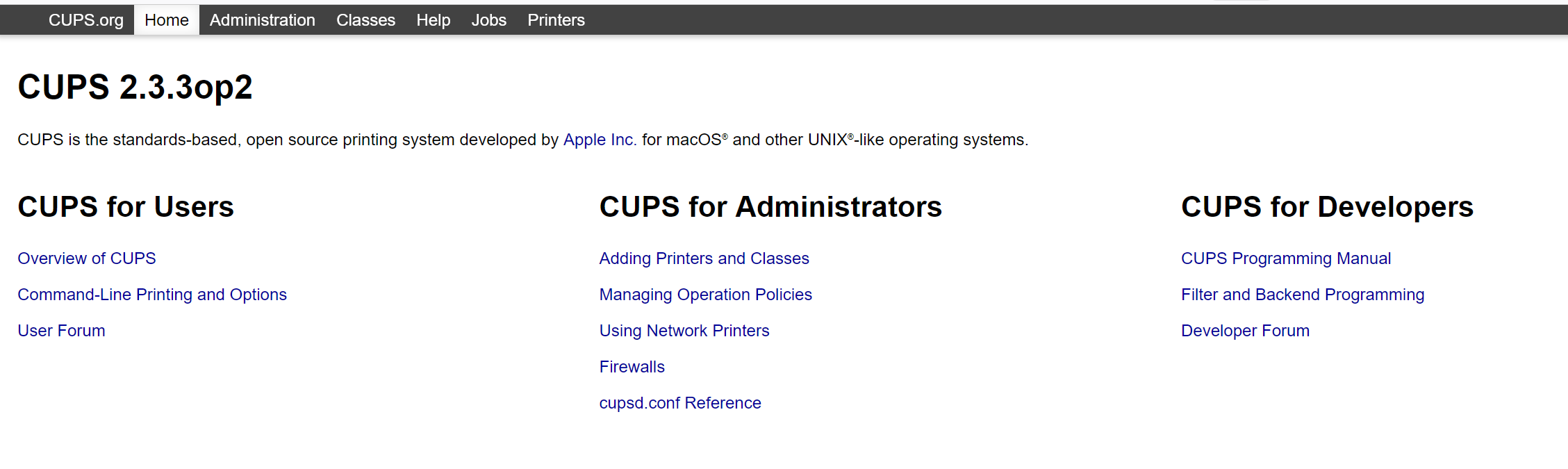1568x469 pixels.
Task: Select the Home tab
Action: tap(167, 20)
